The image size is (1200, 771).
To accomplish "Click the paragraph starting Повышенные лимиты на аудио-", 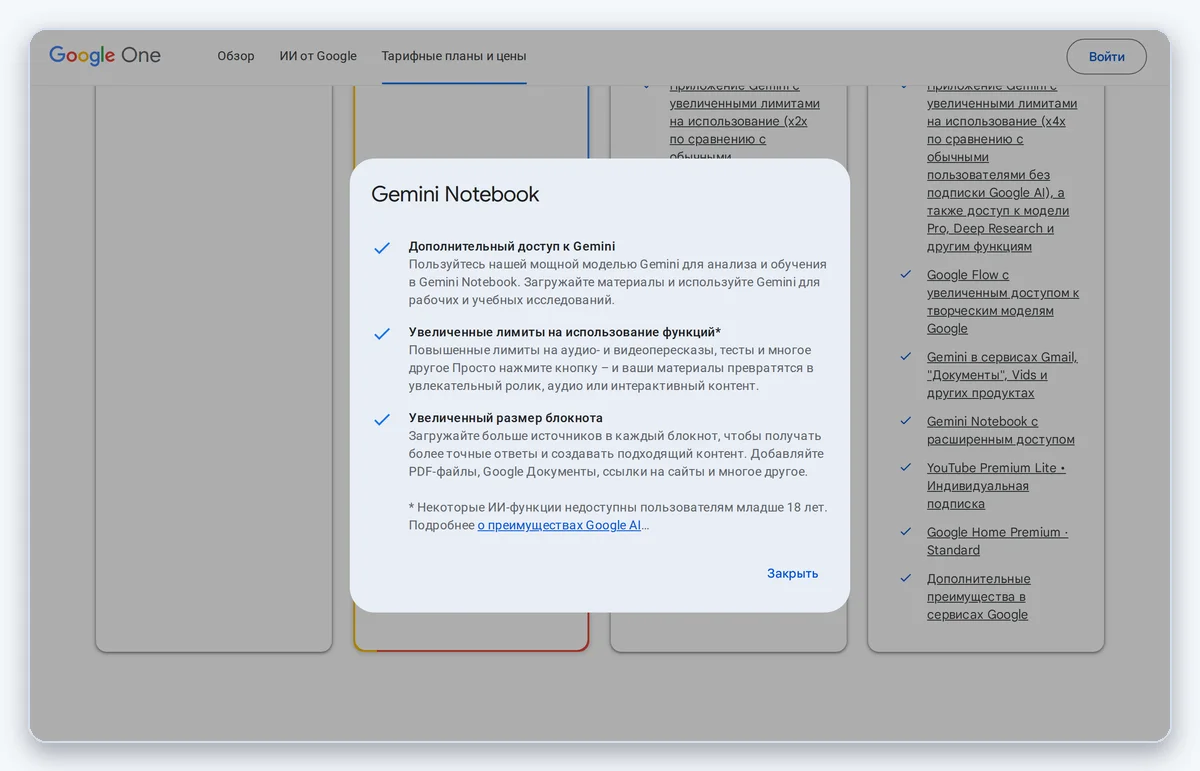I will pyautogui.click(x=611, y=368).
